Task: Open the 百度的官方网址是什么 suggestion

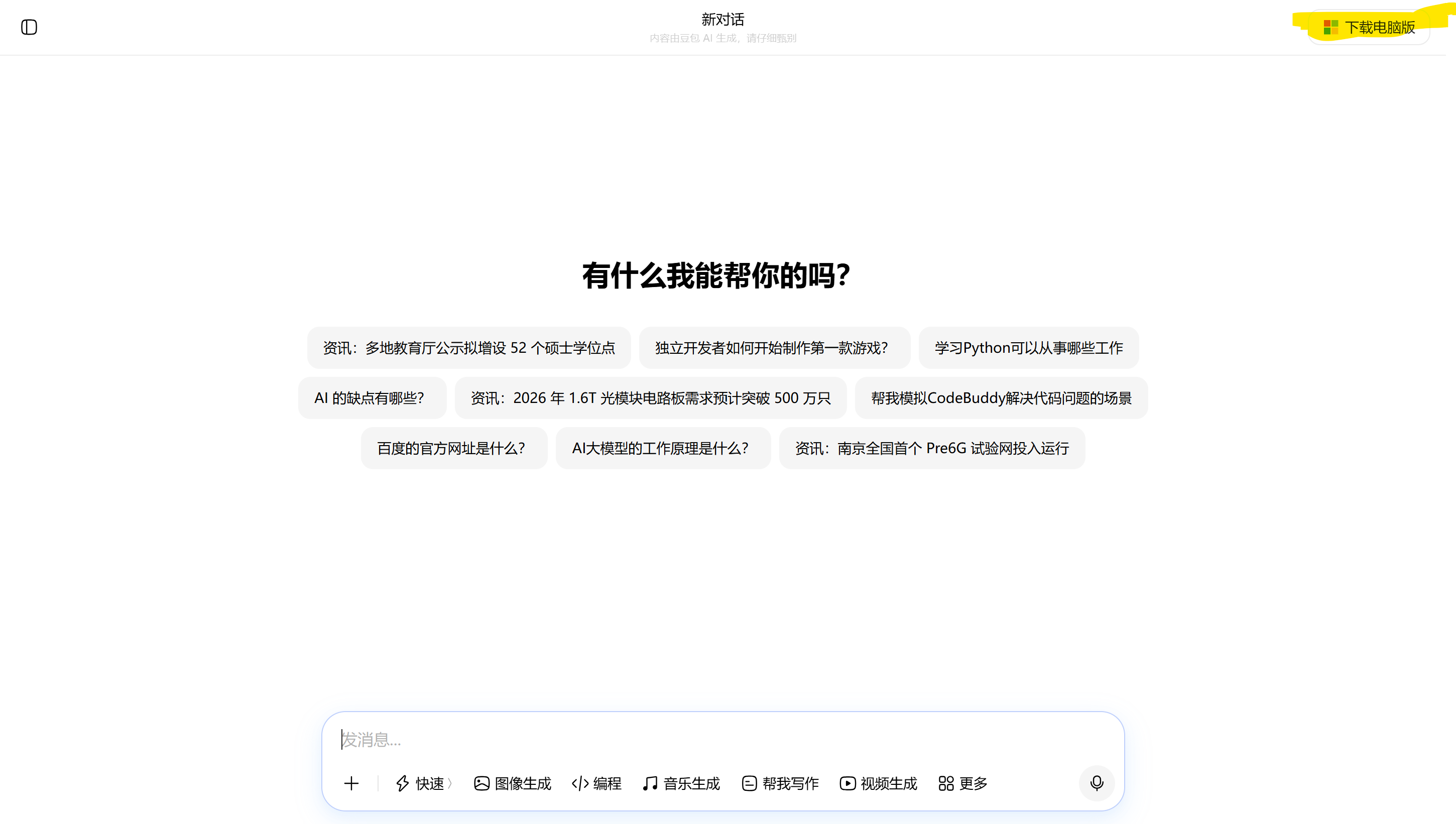Action: click(454, 448)
